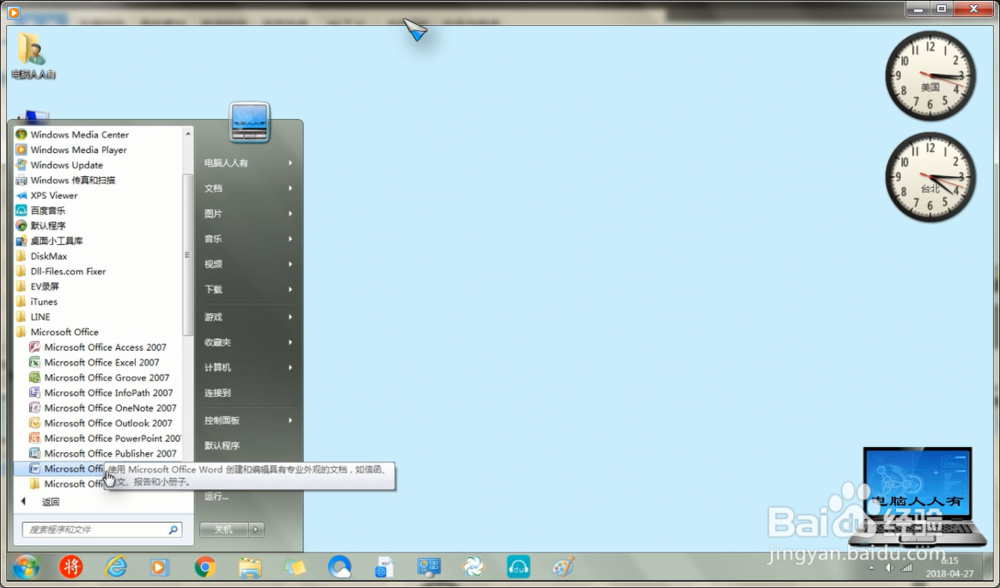The height and width of the screenshot is (588, 1000).
Task: Launch Paint from the taskbar palette icon
Action: tap(563, 566)
